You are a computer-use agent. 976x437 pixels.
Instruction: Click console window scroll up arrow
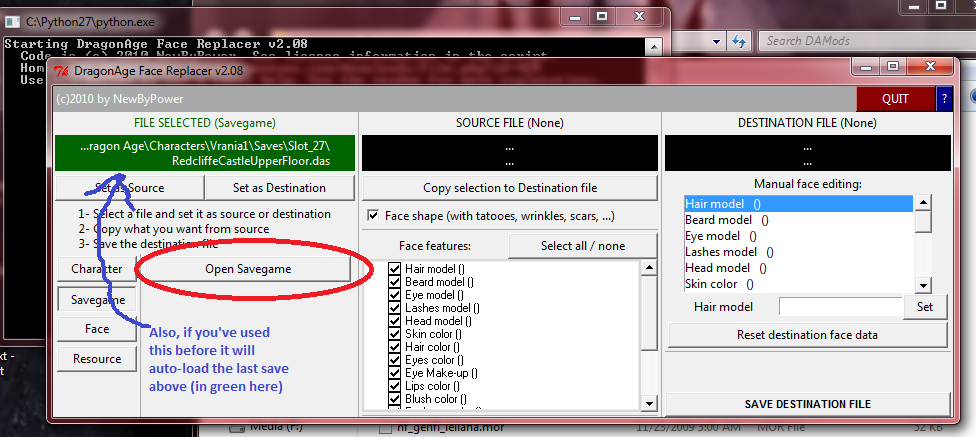pos(654,45)
